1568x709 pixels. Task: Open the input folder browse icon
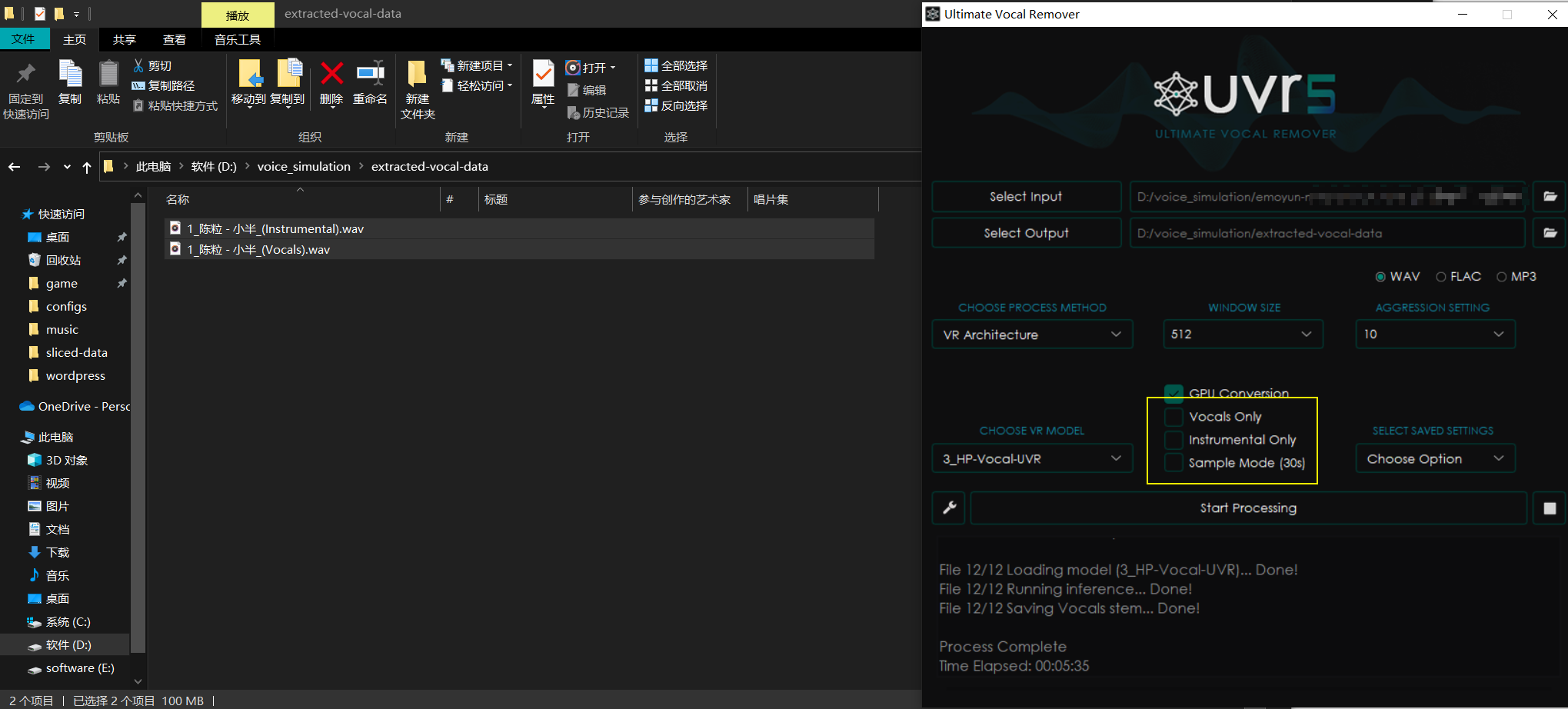click(x=1550, y=197)
